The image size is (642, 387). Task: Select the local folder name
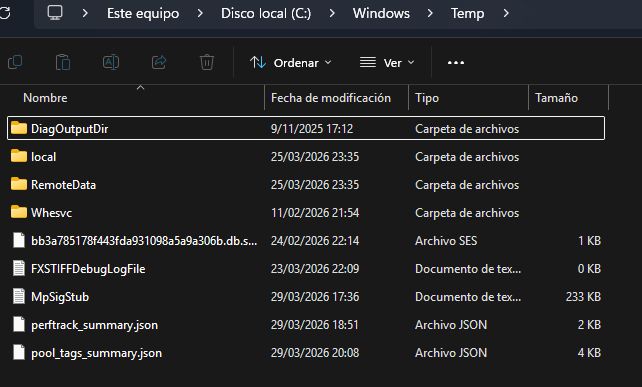point(43,156)
